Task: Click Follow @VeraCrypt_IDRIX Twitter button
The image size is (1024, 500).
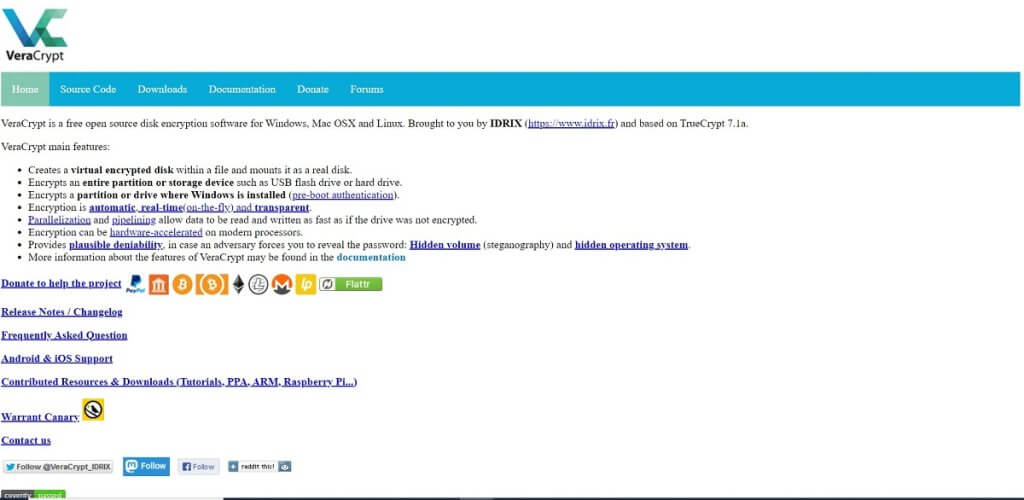Action: pyautogui.click(x=58, y=467)
